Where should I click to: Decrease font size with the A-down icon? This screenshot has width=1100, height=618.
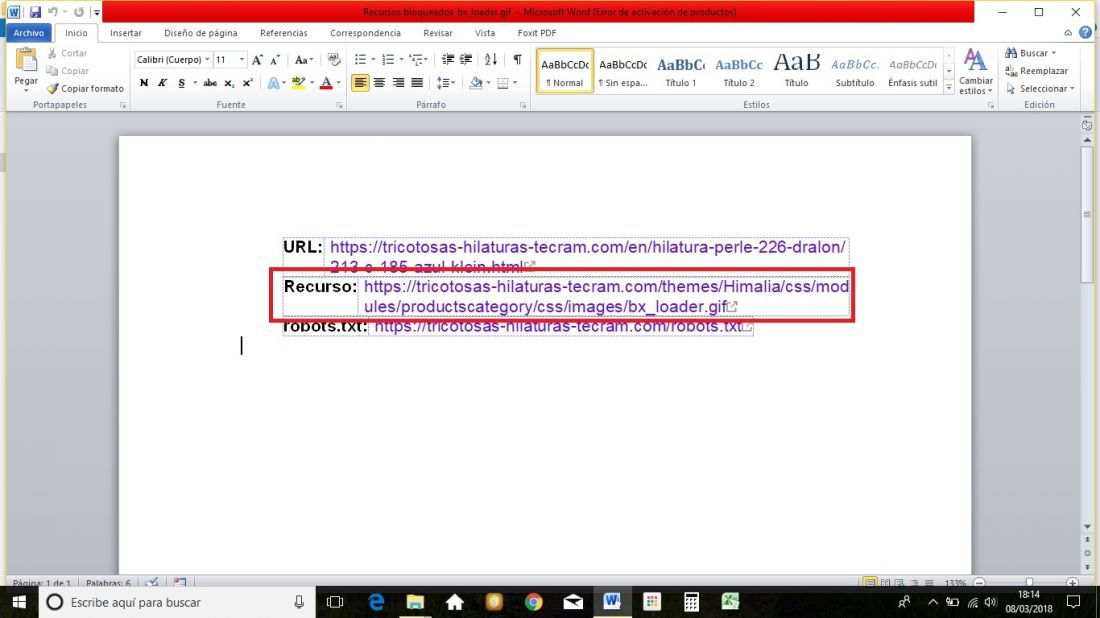coord(275,60)
